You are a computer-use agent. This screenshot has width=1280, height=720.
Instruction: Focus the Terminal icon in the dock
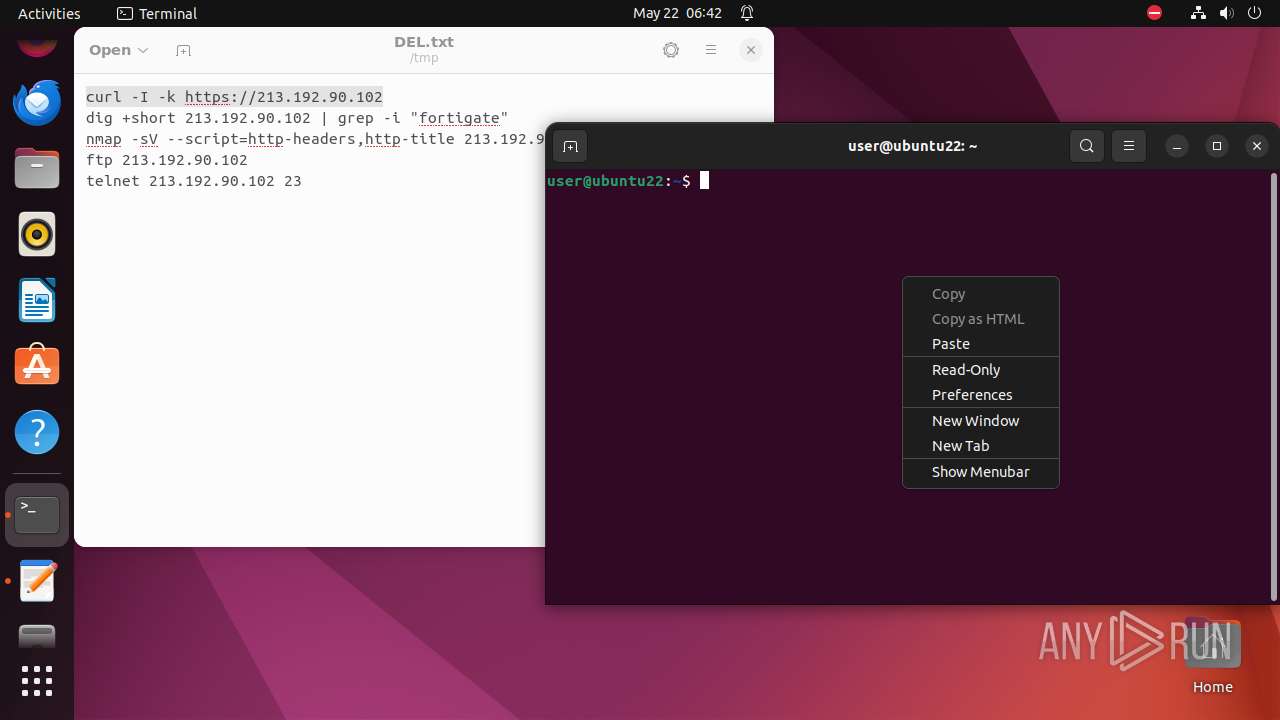click(37, 515)
